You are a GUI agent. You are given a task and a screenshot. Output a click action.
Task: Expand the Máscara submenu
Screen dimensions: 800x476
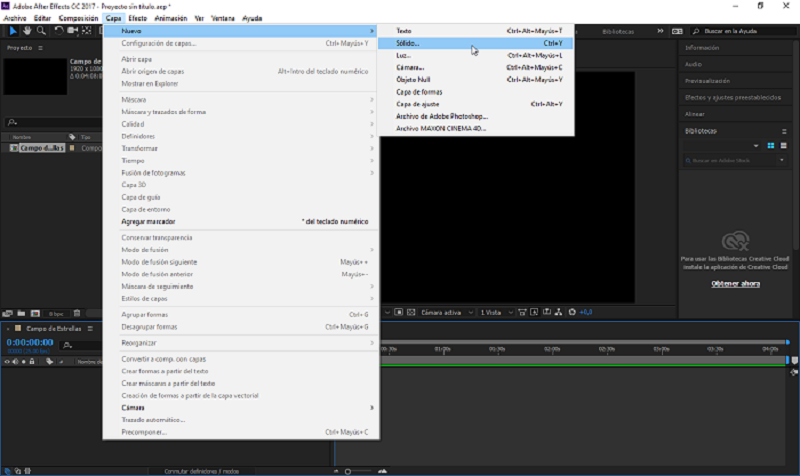[241, 99]
